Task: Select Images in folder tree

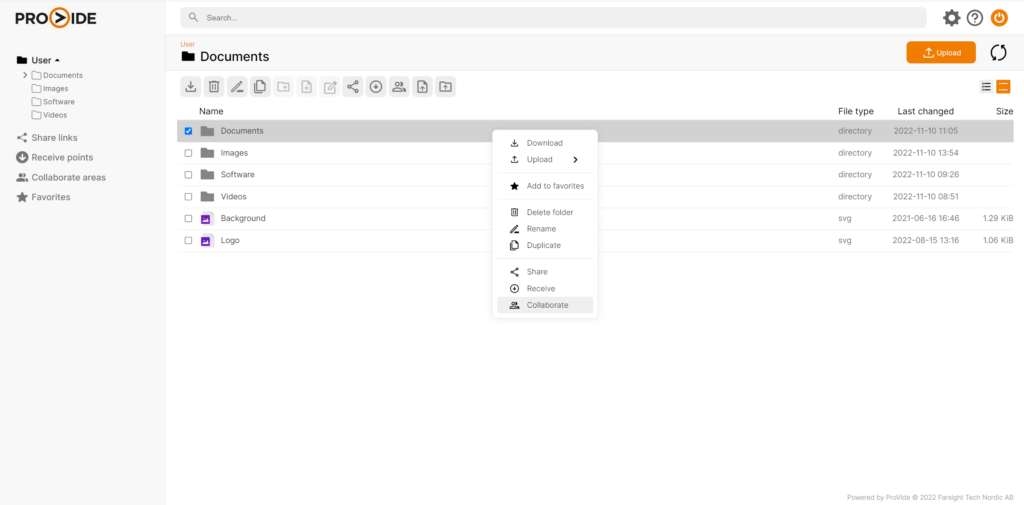Action: 50,88
